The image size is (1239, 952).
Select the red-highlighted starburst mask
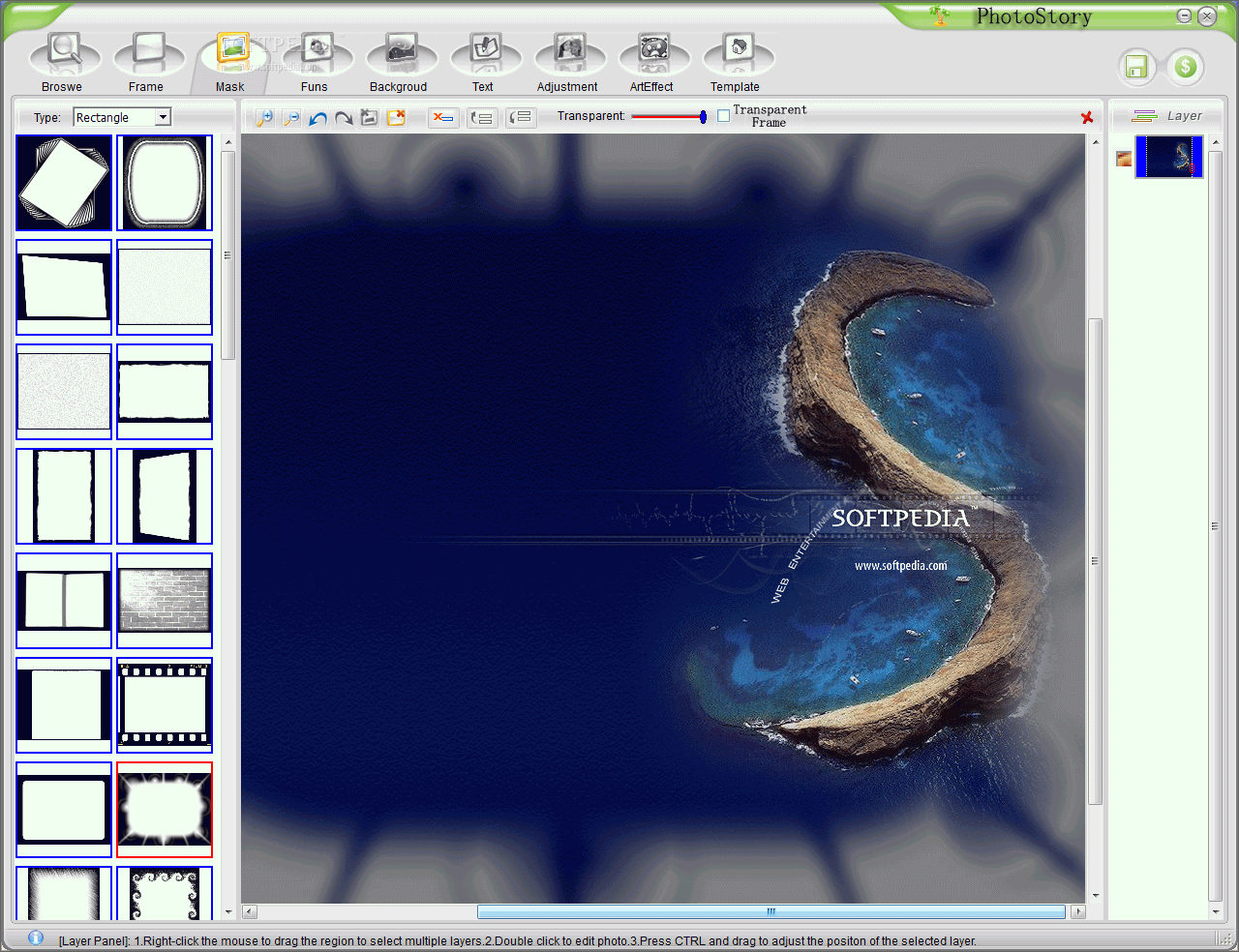(x=165, y=810)
